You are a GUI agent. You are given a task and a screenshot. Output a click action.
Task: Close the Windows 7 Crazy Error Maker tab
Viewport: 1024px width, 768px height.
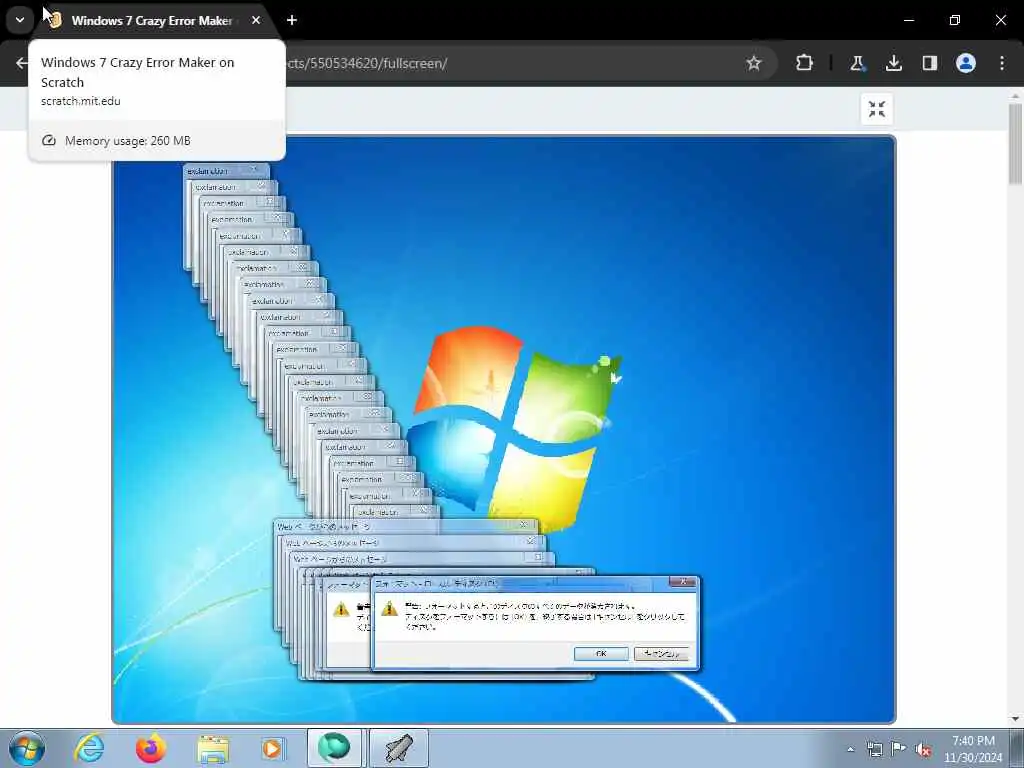(256, 20)
